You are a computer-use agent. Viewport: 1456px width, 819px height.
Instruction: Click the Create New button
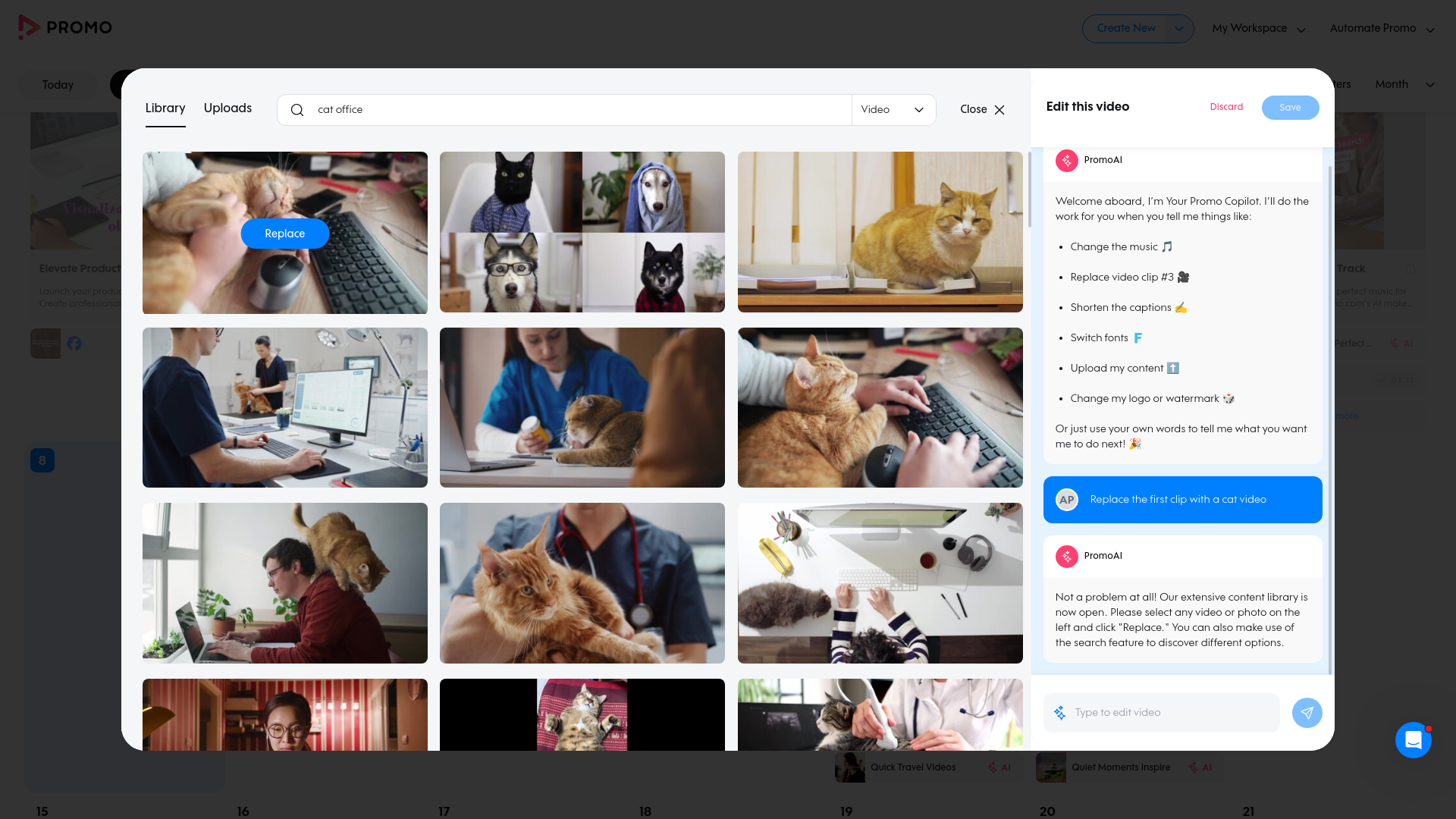(1125, 29)
